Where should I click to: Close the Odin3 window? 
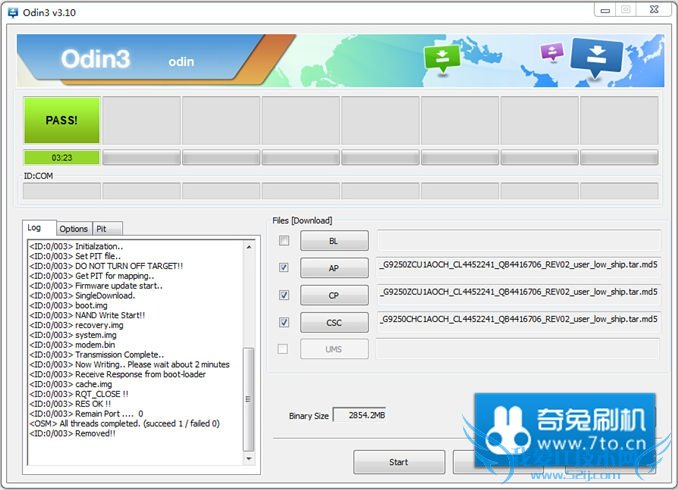point(655,10)
